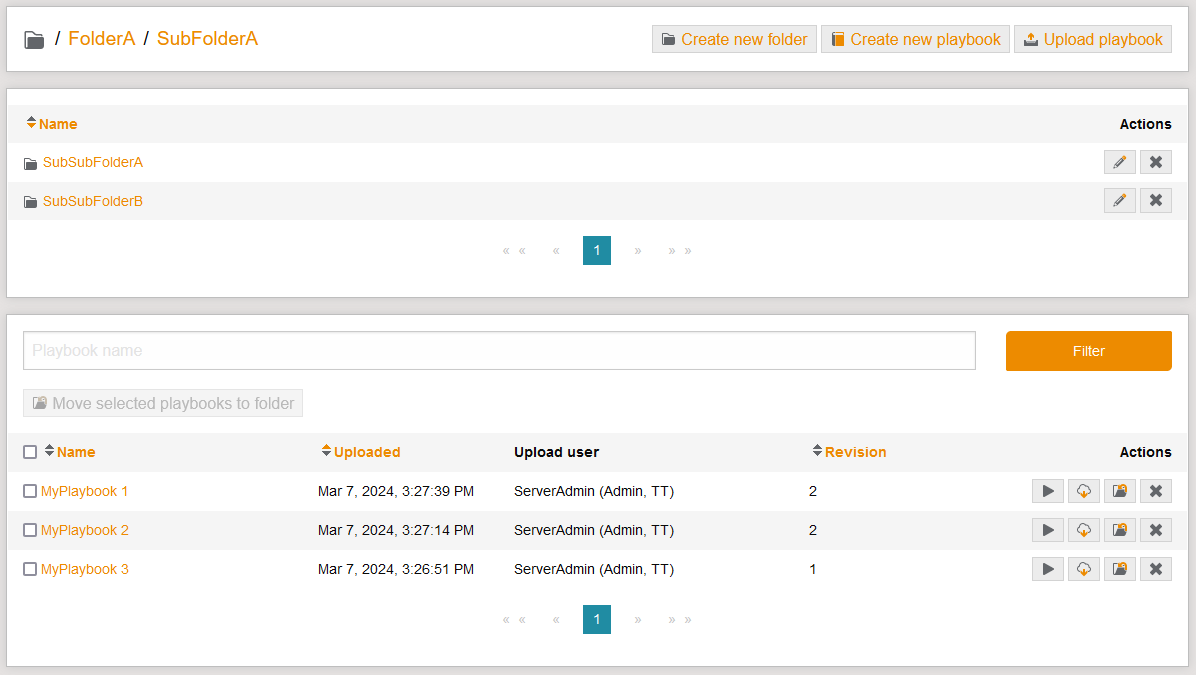Delete MyPlaybook 1 with X icon
This screenshot has width=1196, height=675.
pyautogui.click(x=1155, y=491)
